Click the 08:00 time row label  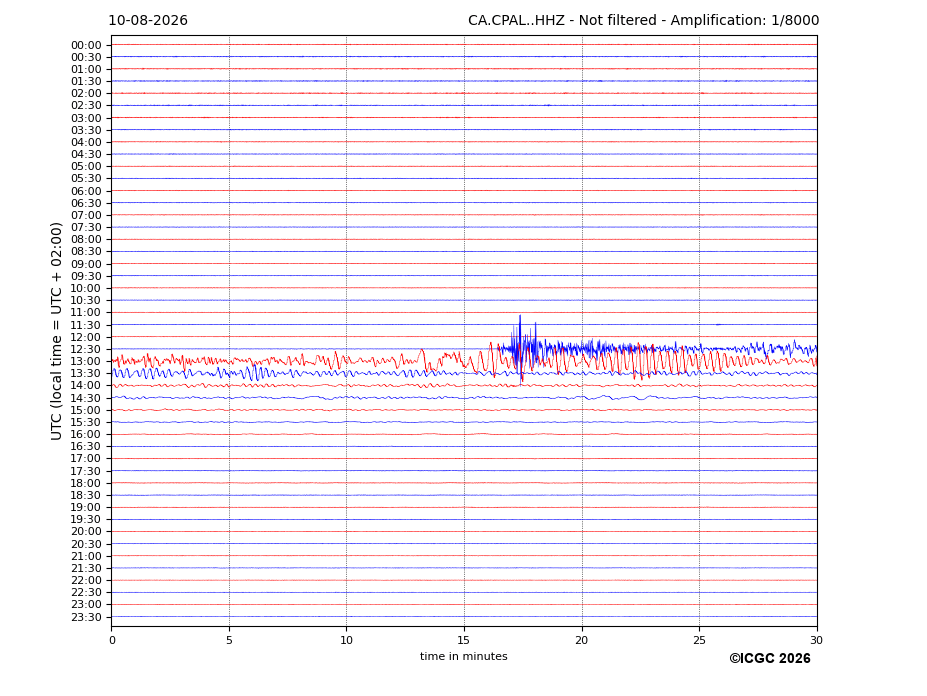(86, 239)
